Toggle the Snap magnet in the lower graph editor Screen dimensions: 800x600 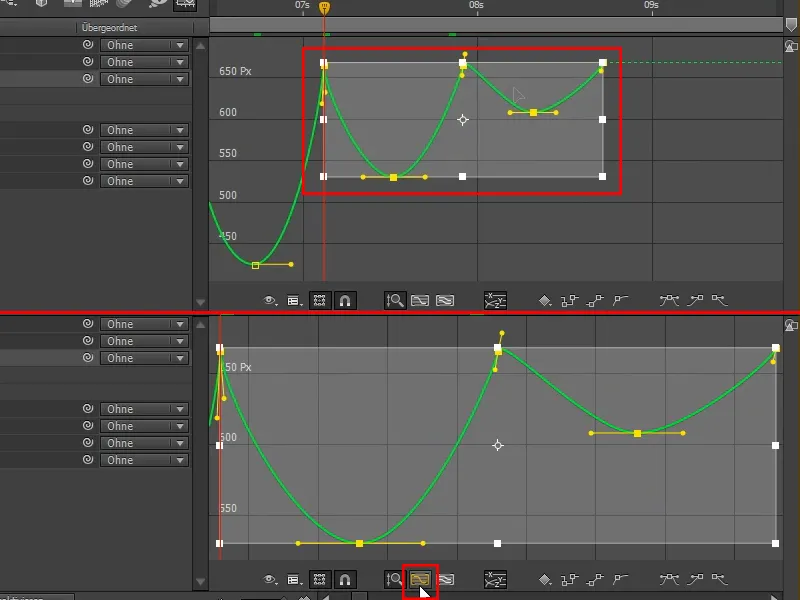coord(345,580)
